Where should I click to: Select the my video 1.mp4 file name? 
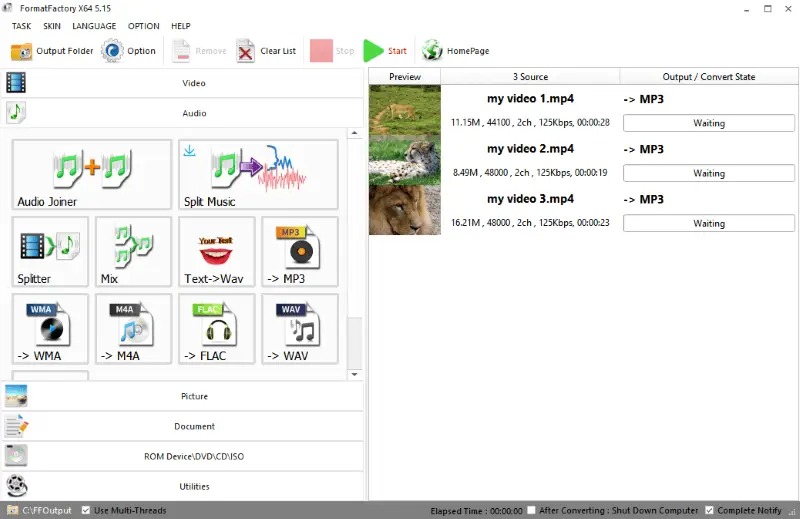530,98
